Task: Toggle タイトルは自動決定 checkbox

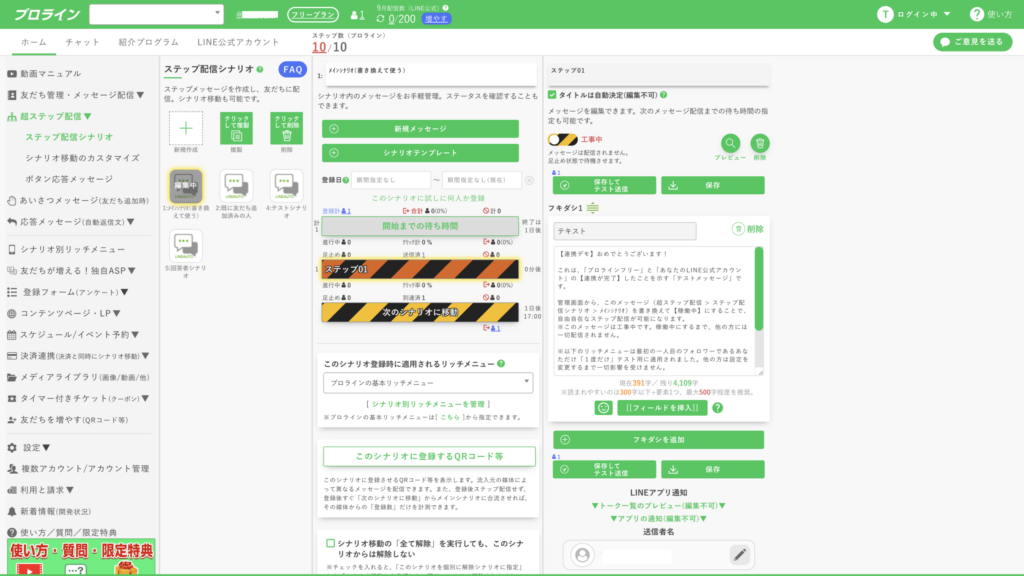Action: pyautogui.click(x=552, y=95)
